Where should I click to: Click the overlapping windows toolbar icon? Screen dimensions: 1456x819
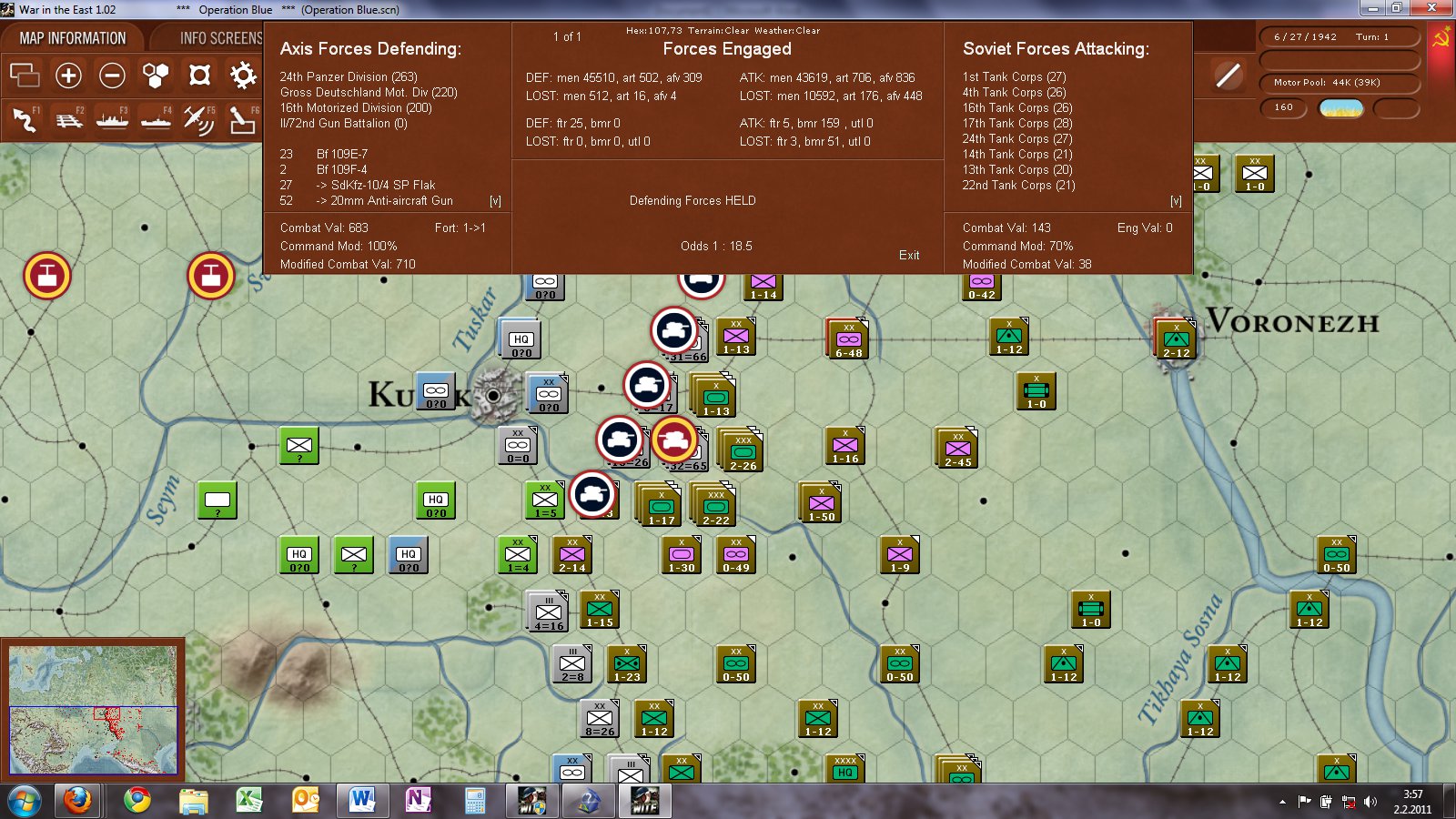(25, 75)
